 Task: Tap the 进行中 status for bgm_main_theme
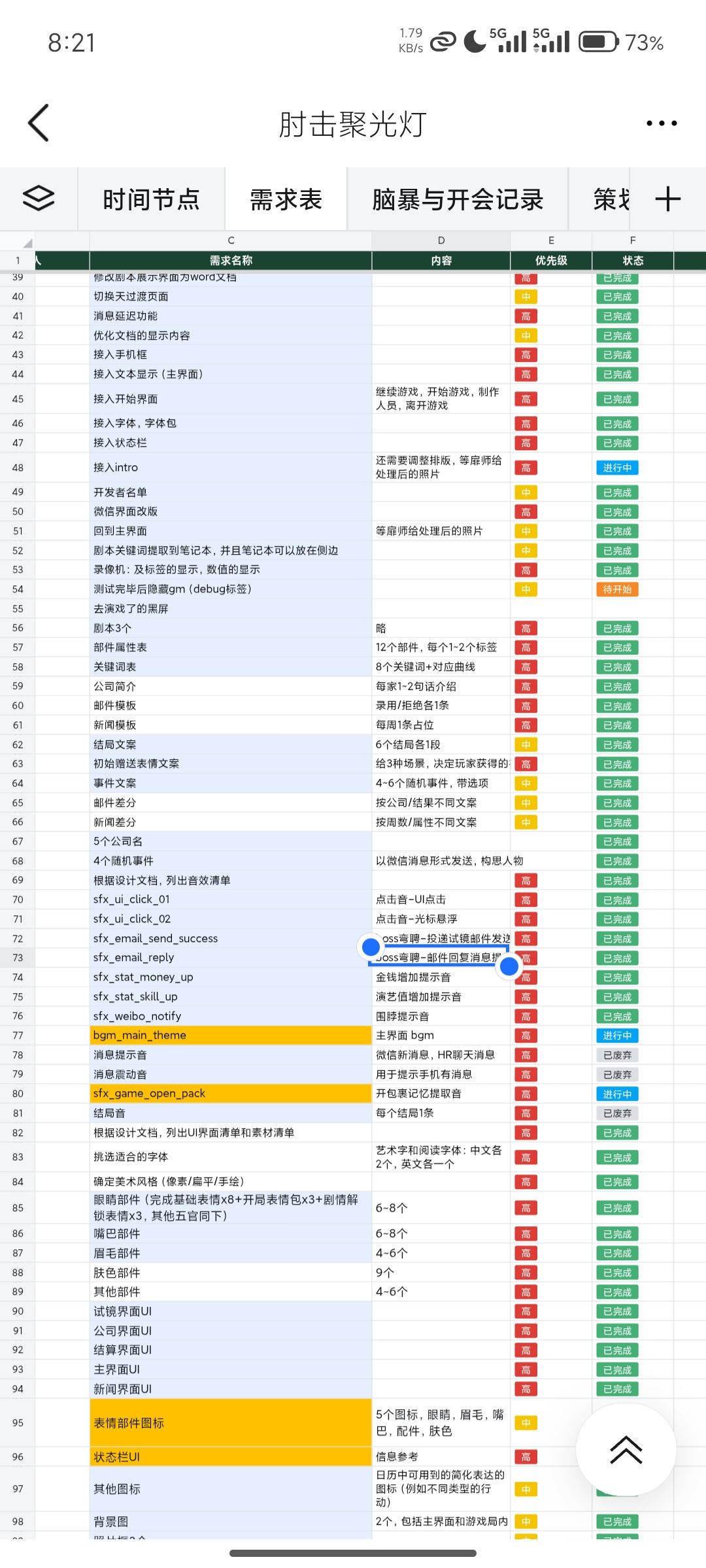[x=617, y=1036]
